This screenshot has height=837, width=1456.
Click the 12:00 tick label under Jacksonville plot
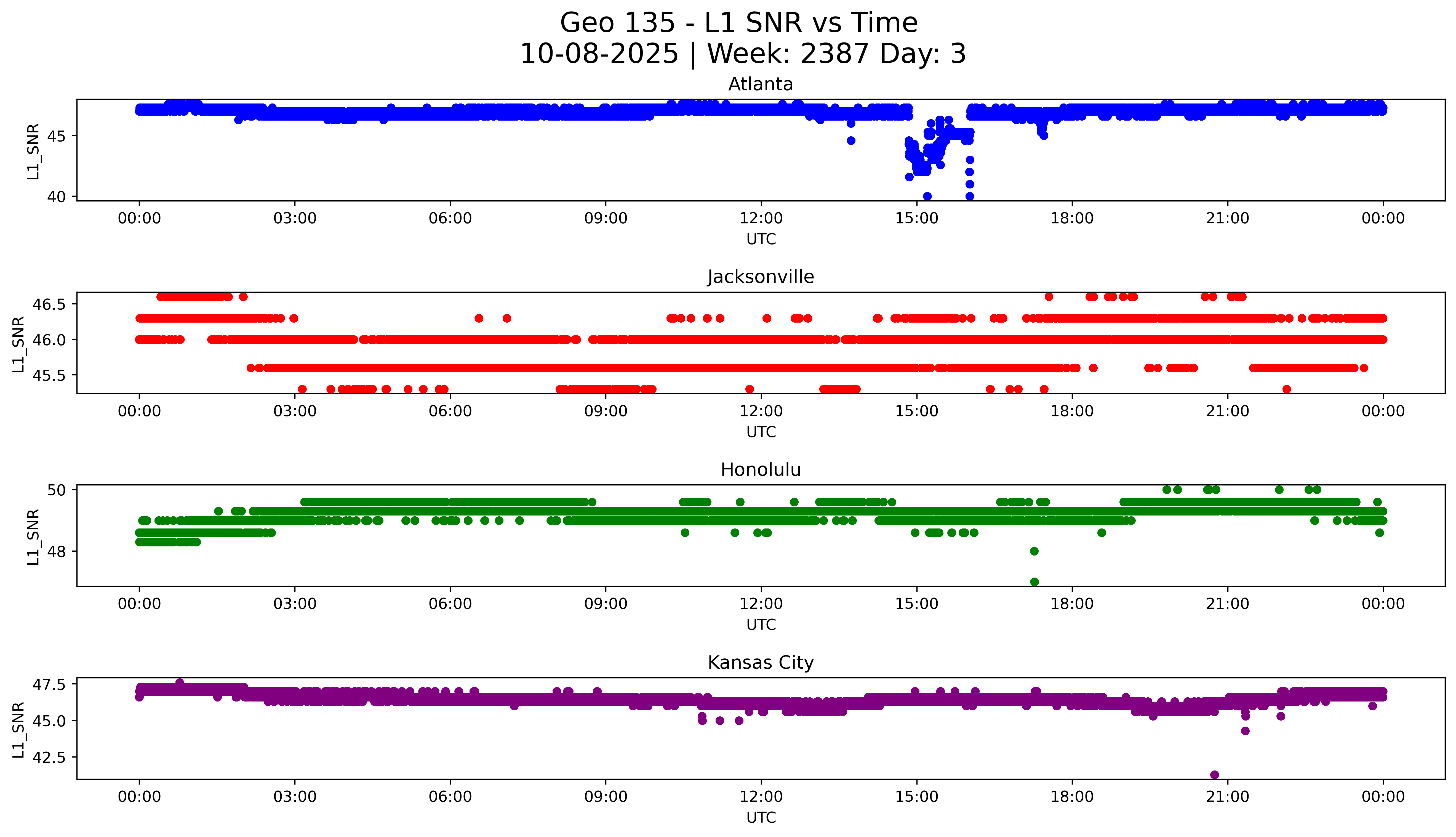tap(761, 411)
